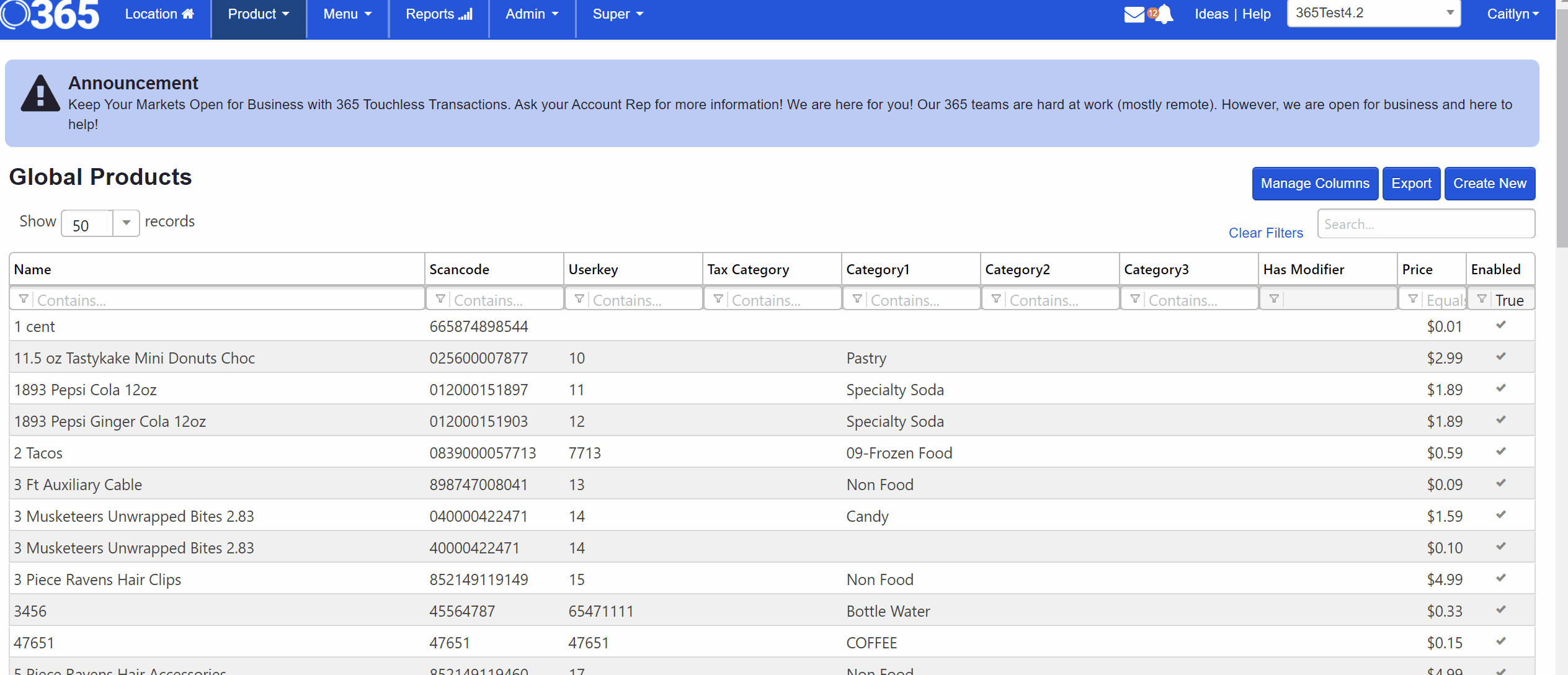Viewport: 1568px width, 675px height.
Task: Click the Enabled filter funnel icon
Action: click(x=1482, y=299)
